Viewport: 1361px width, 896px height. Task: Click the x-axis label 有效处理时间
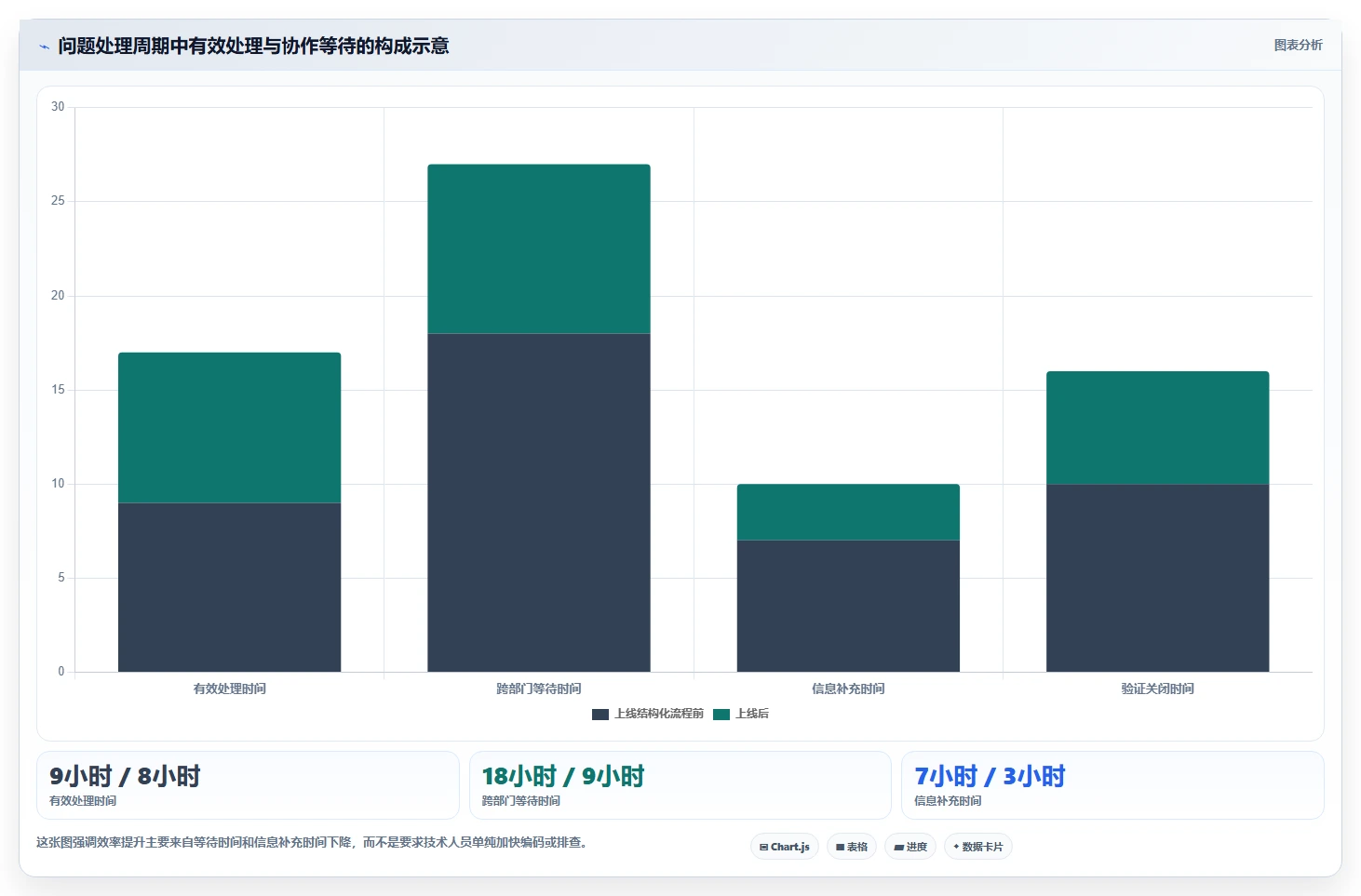coord(229,689)
